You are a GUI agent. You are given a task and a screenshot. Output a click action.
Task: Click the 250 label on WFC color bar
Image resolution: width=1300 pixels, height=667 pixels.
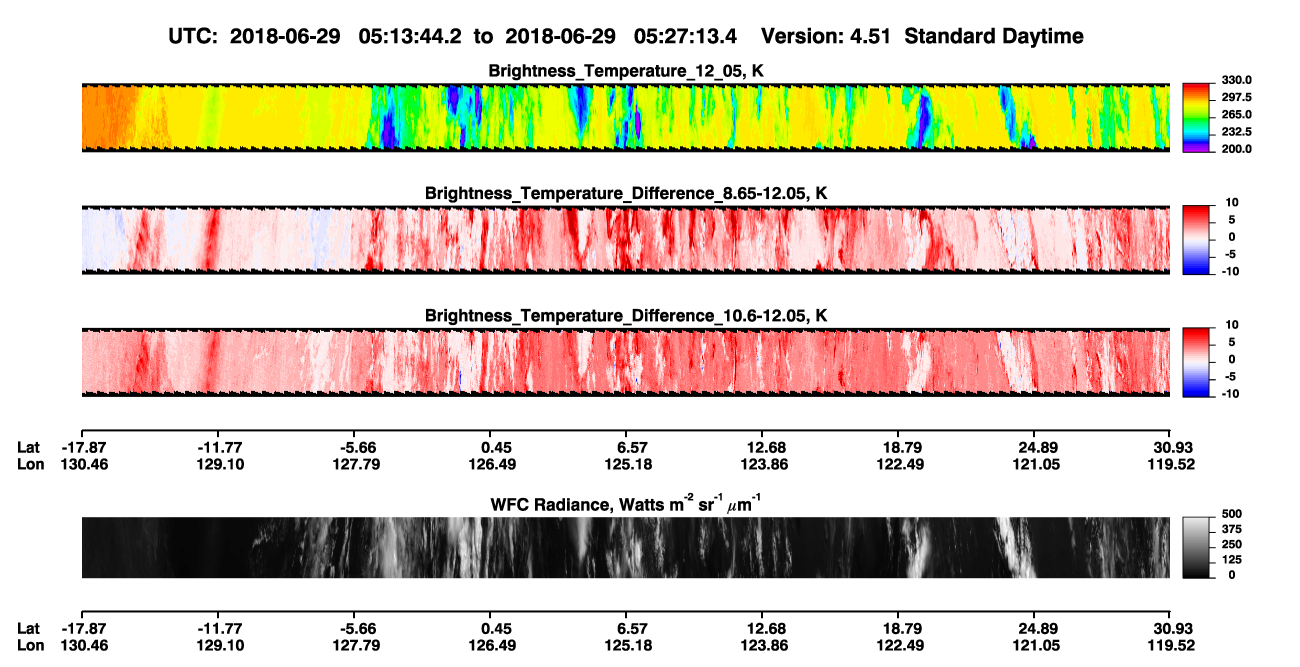(x=1231, y=545)
